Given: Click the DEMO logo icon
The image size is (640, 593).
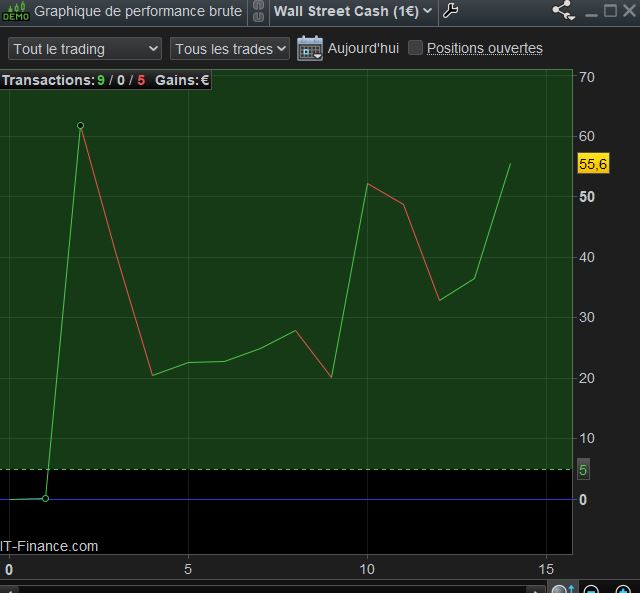Looking at the screenshot, I should tap(16, 11).
